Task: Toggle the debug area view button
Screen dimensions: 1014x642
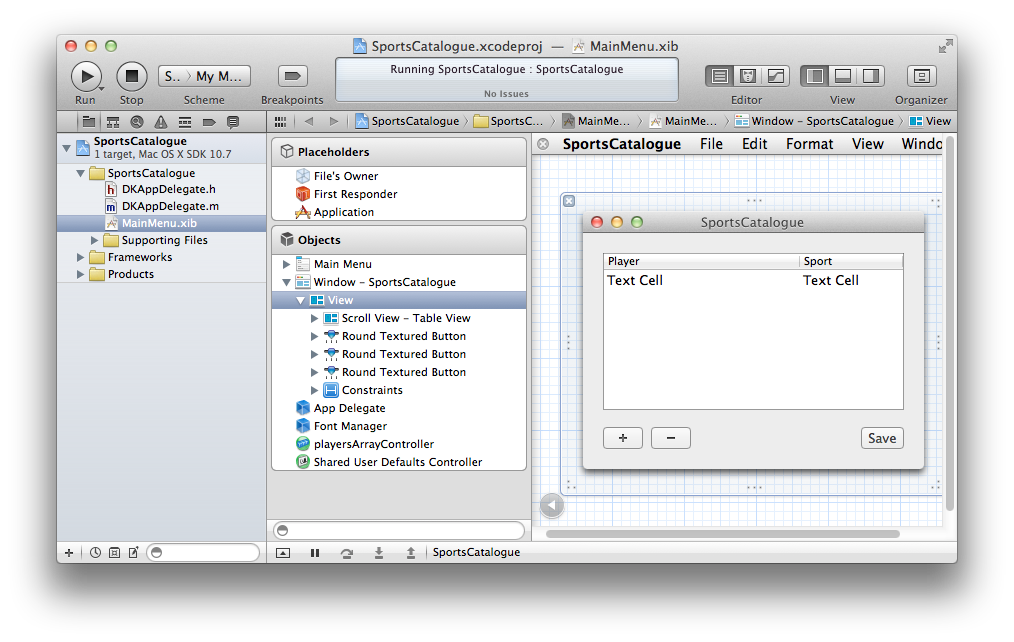Action: click(x=843, y=76)
